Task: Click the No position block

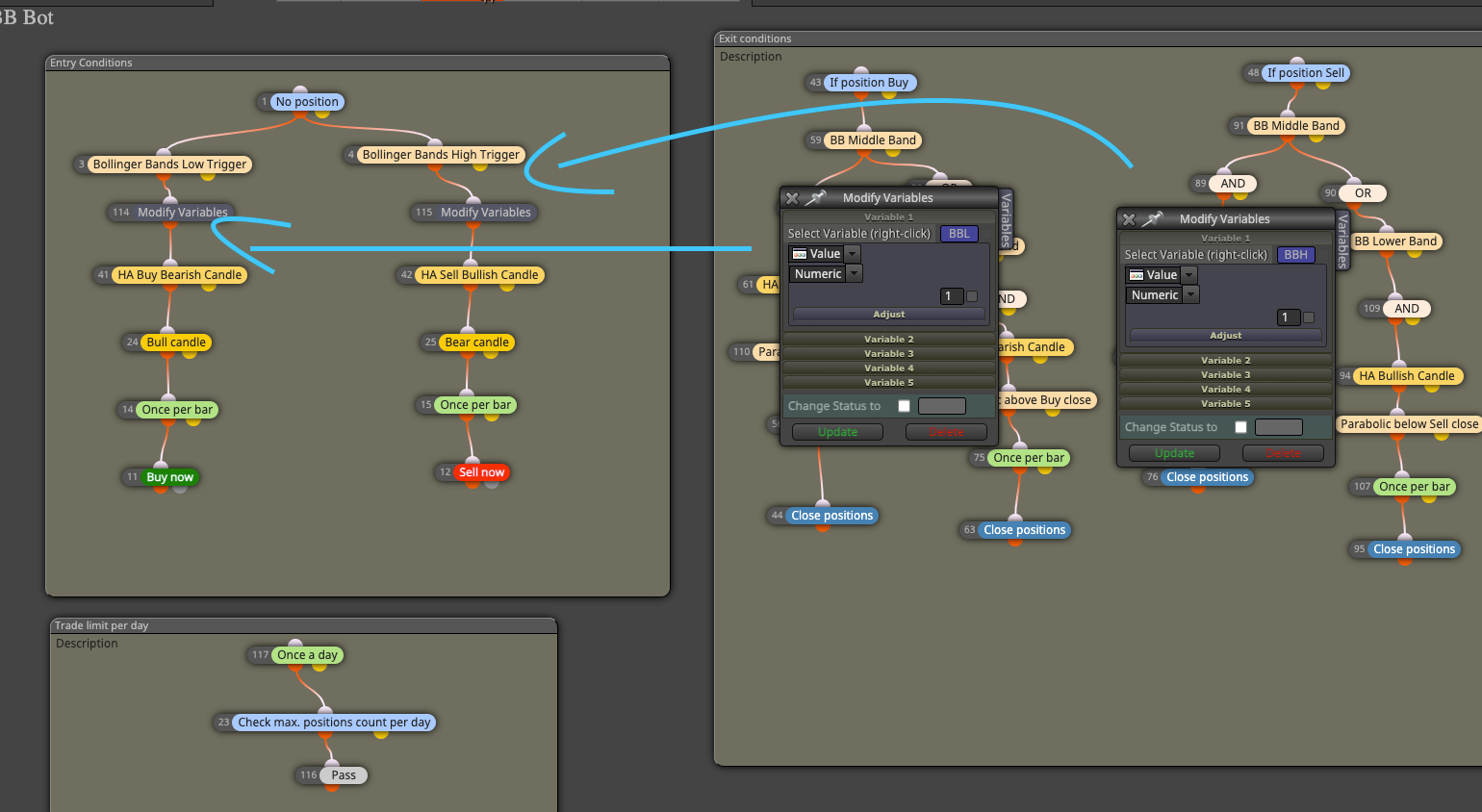Action: (307, 102)
